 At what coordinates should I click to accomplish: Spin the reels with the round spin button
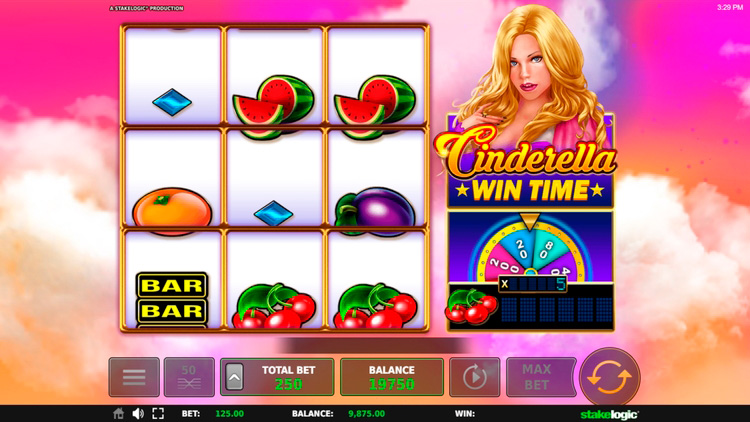(609, 377)
